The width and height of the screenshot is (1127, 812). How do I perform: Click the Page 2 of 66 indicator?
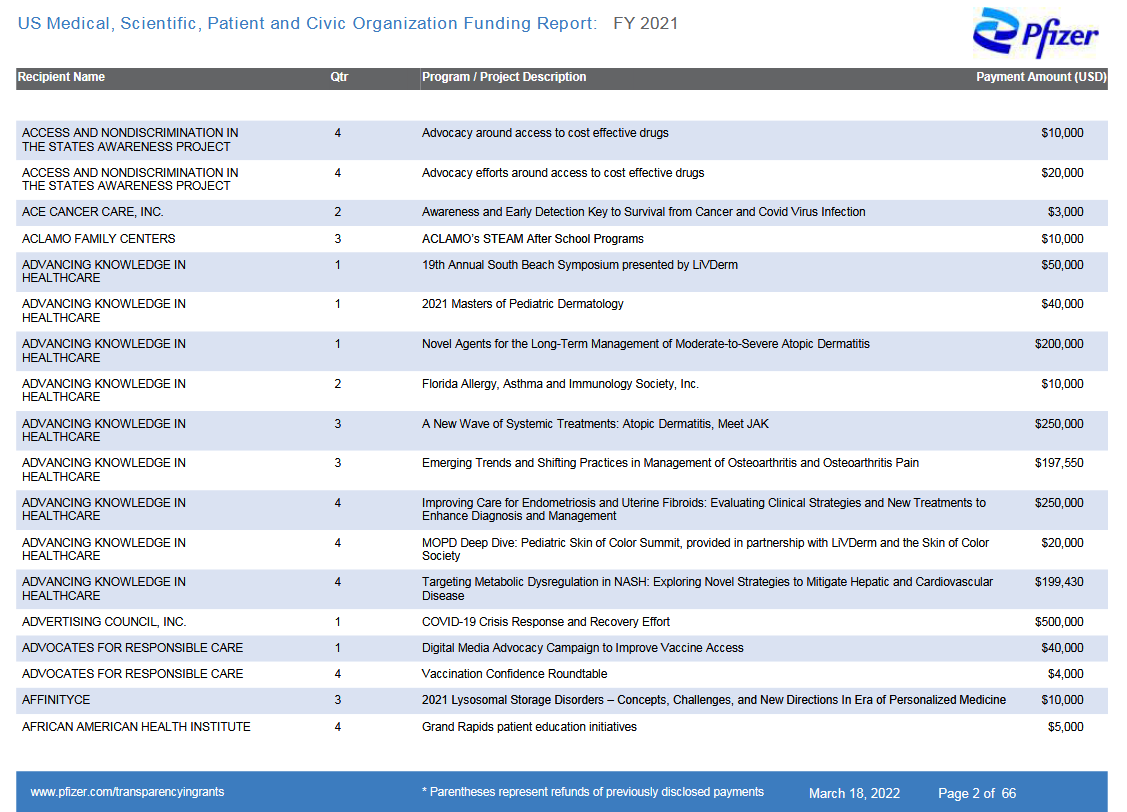pos(977,793)
